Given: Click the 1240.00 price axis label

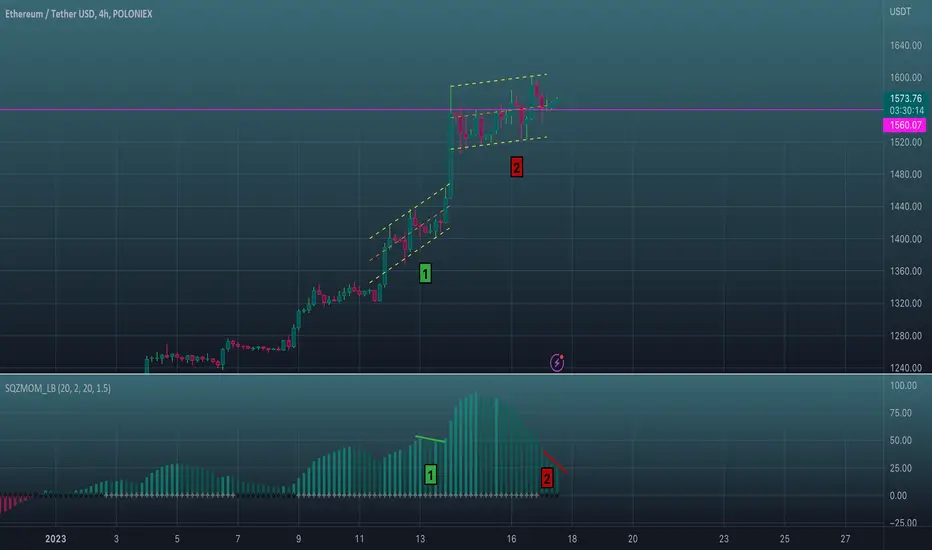Looking at the screenshot, I should [x=906, y=367].
